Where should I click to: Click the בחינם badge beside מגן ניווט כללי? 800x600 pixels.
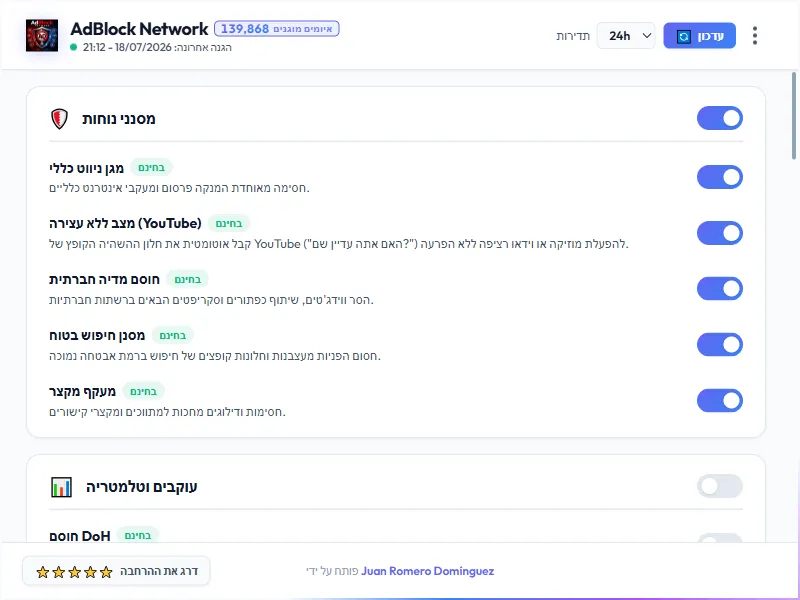(152, 167)
